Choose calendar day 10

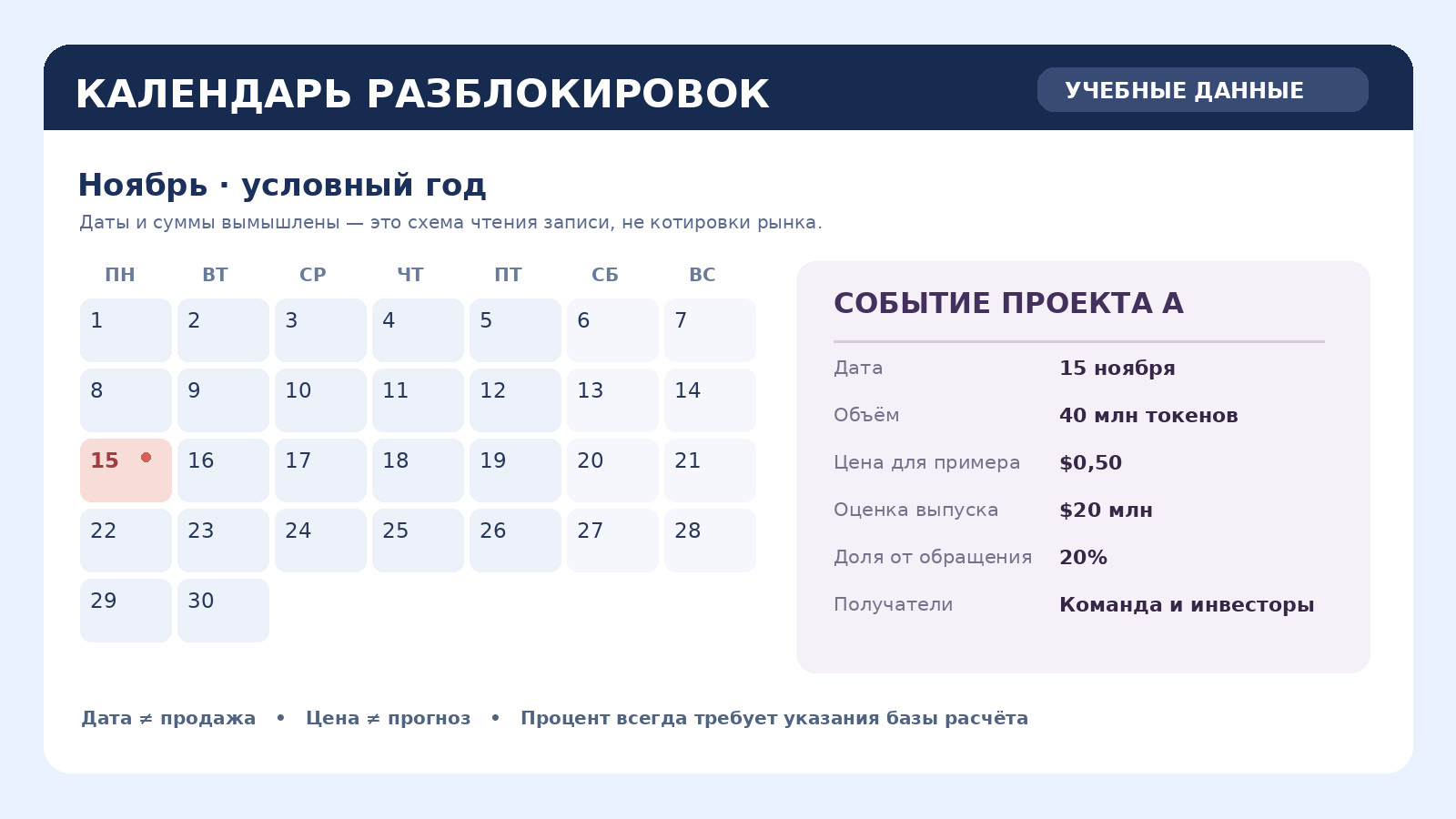[x=320, y=400]
